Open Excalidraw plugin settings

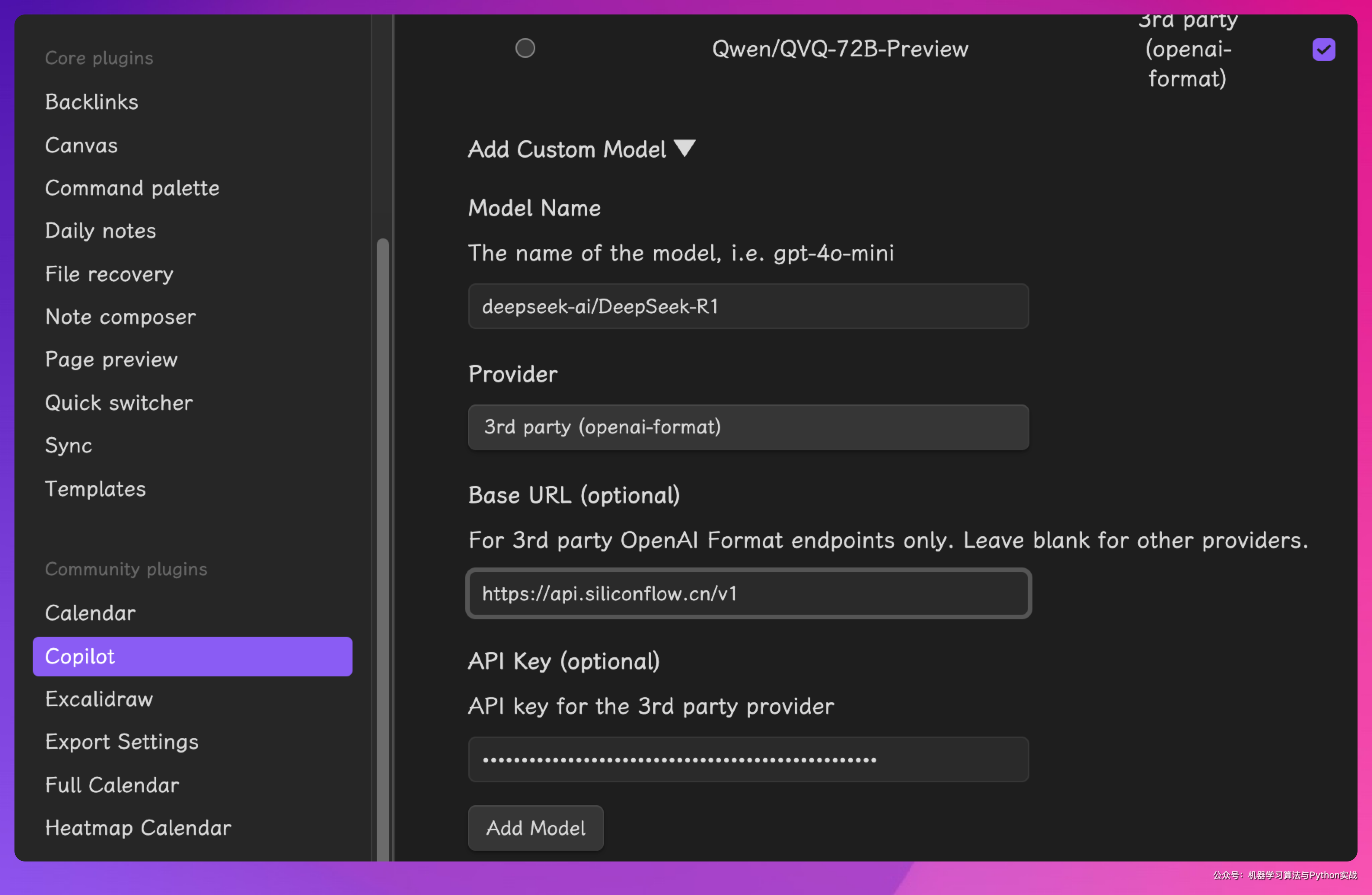[x=99, y=699]
